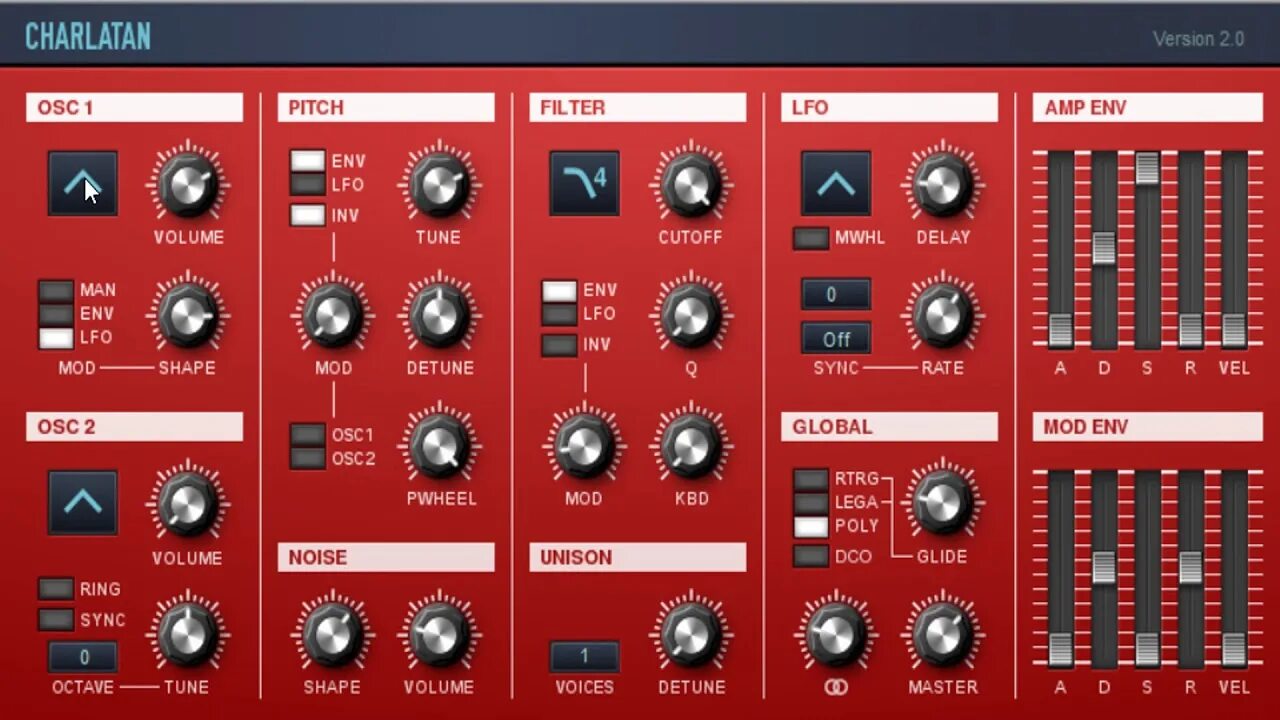
Task: Click the CHARLATAN logo text
Action: click(88, 37)
